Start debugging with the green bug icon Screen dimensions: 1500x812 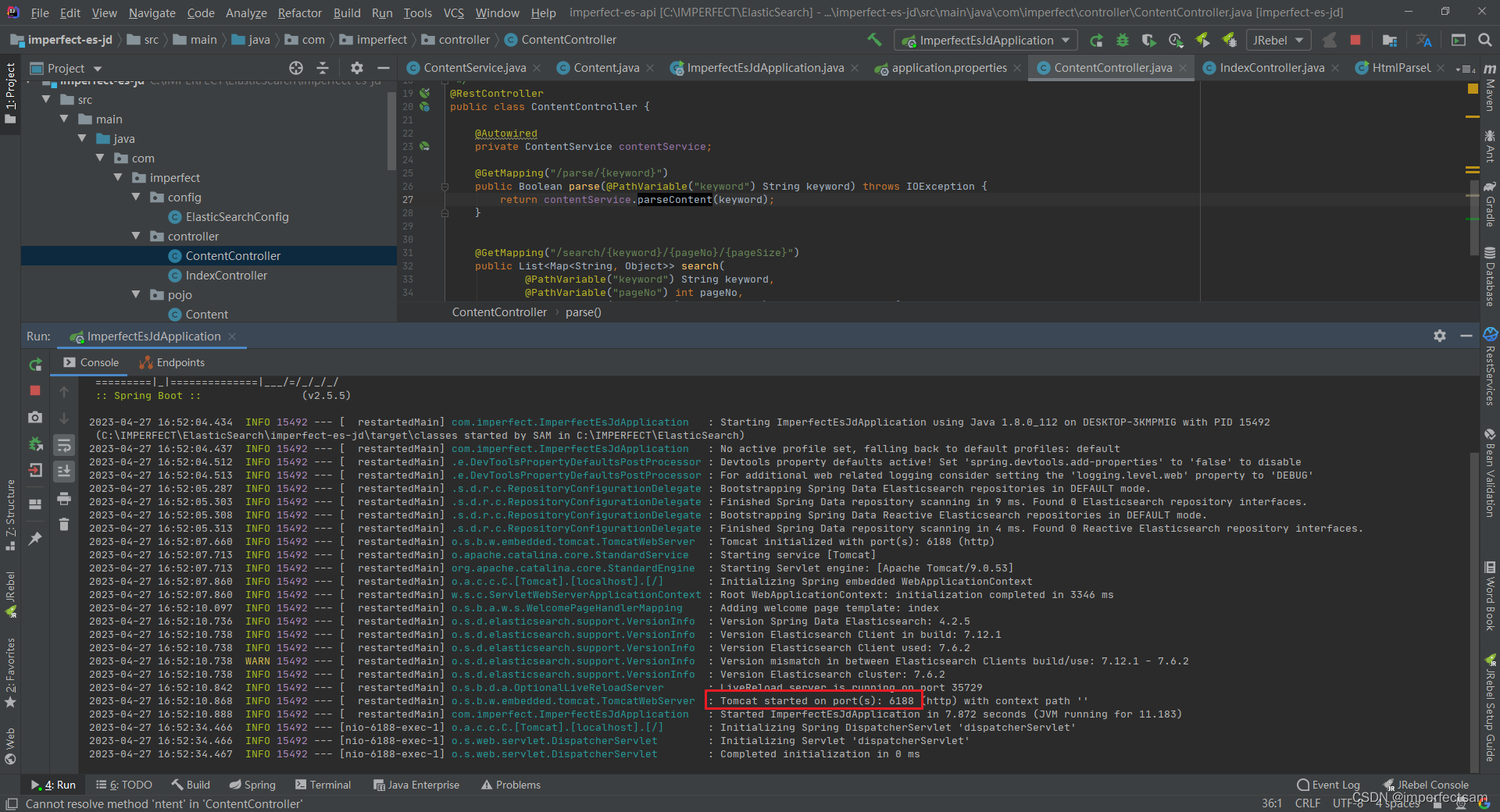pos(1123,40)
